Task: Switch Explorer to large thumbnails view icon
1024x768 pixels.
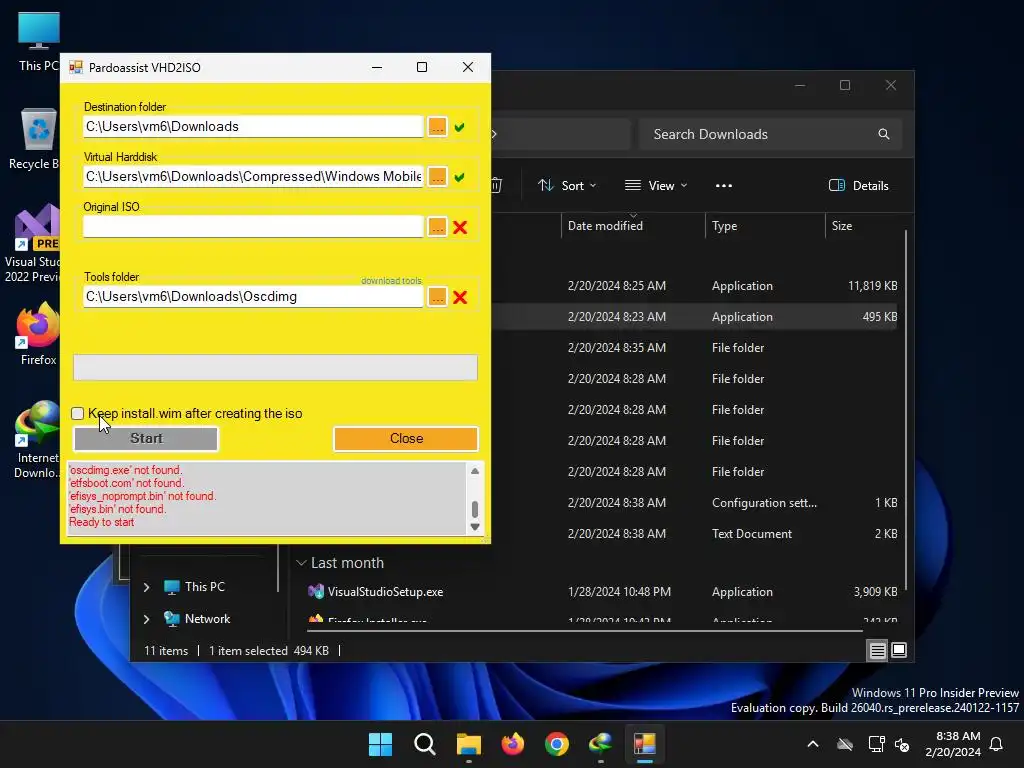Action: pos(899,650)
